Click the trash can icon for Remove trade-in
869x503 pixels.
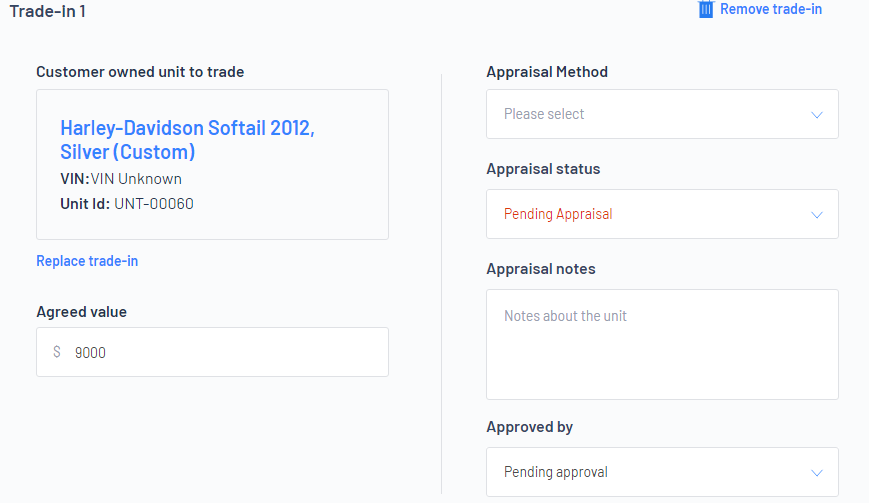(706, 9)
